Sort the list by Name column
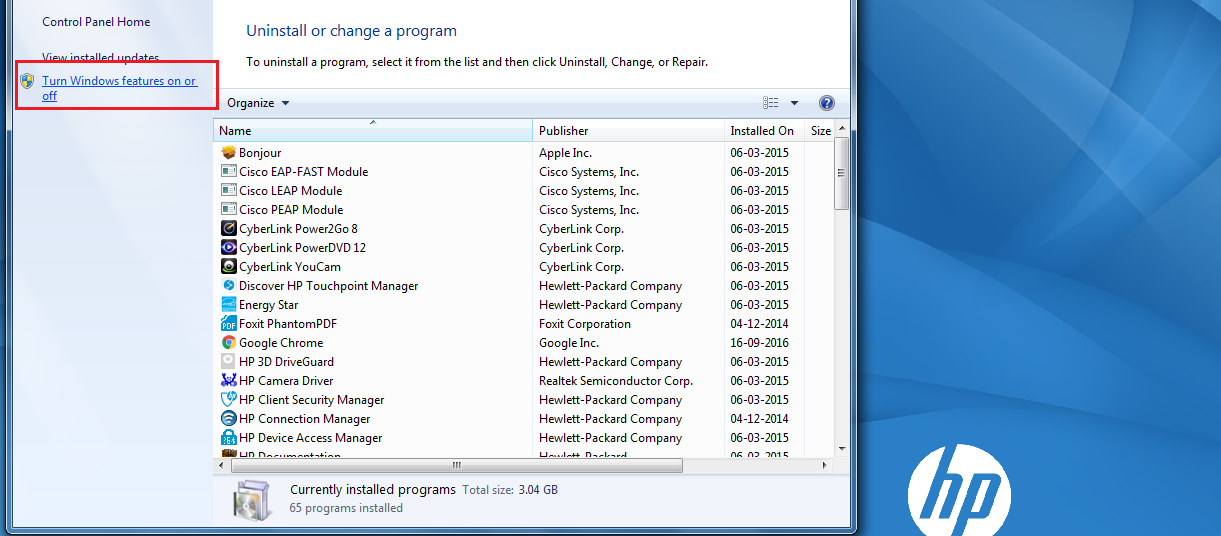 coord(373,131)
